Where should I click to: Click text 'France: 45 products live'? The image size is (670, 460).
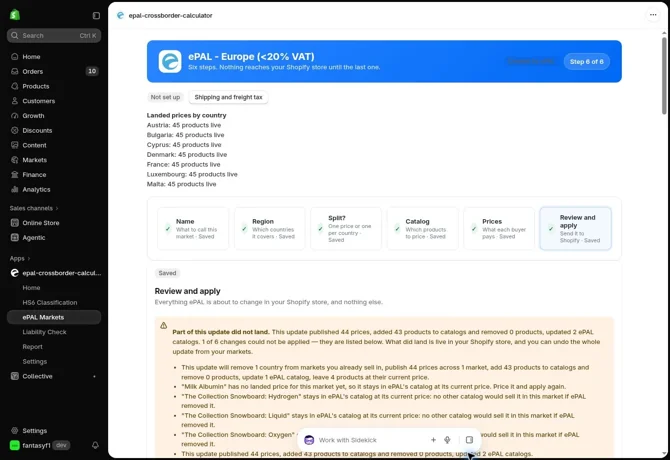click(x=183, y=164)
